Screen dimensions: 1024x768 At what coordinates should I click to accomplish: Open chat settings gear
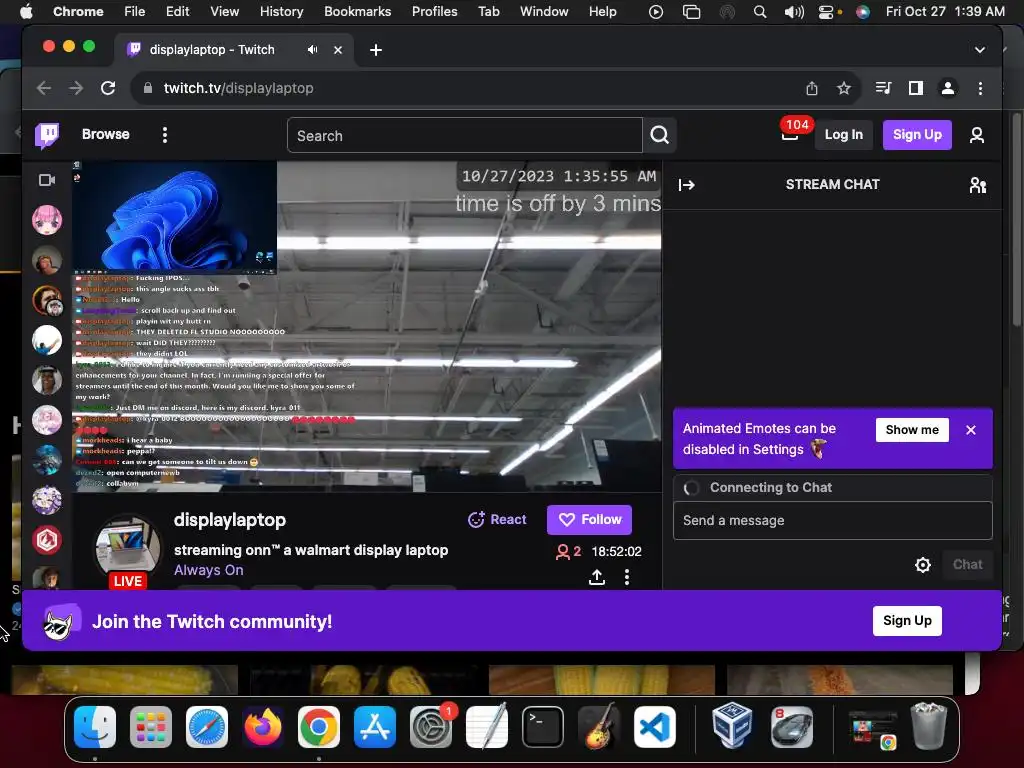922,565
